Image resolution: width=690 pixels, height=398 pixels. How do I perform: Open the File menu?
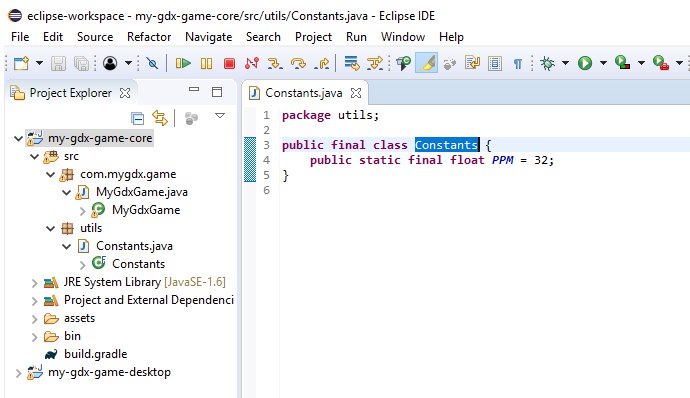(x=20, y=37)
